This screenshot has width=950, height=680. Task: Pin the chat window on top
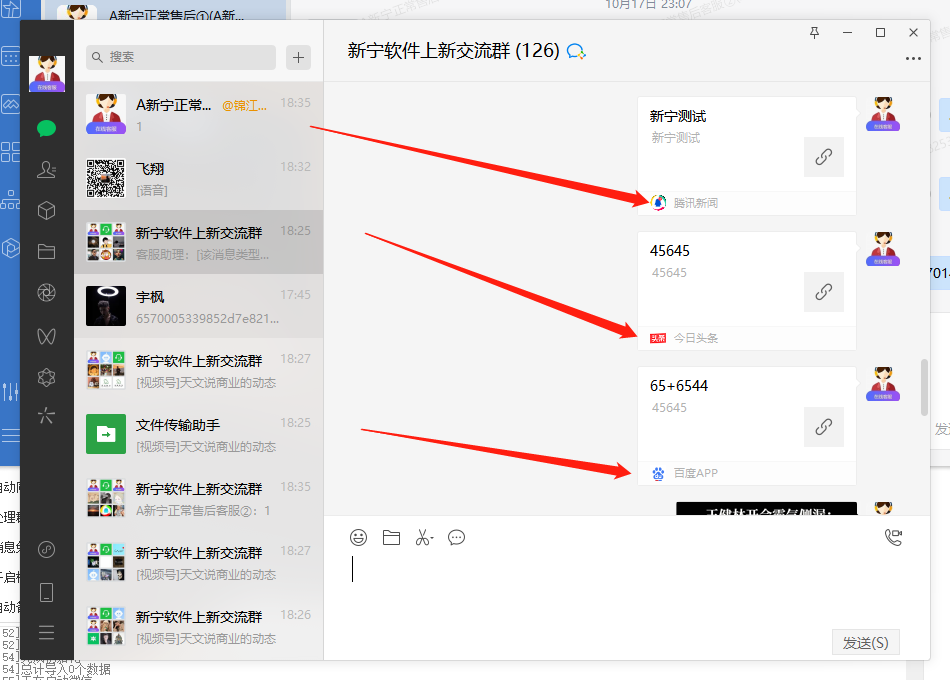(814, 33)
